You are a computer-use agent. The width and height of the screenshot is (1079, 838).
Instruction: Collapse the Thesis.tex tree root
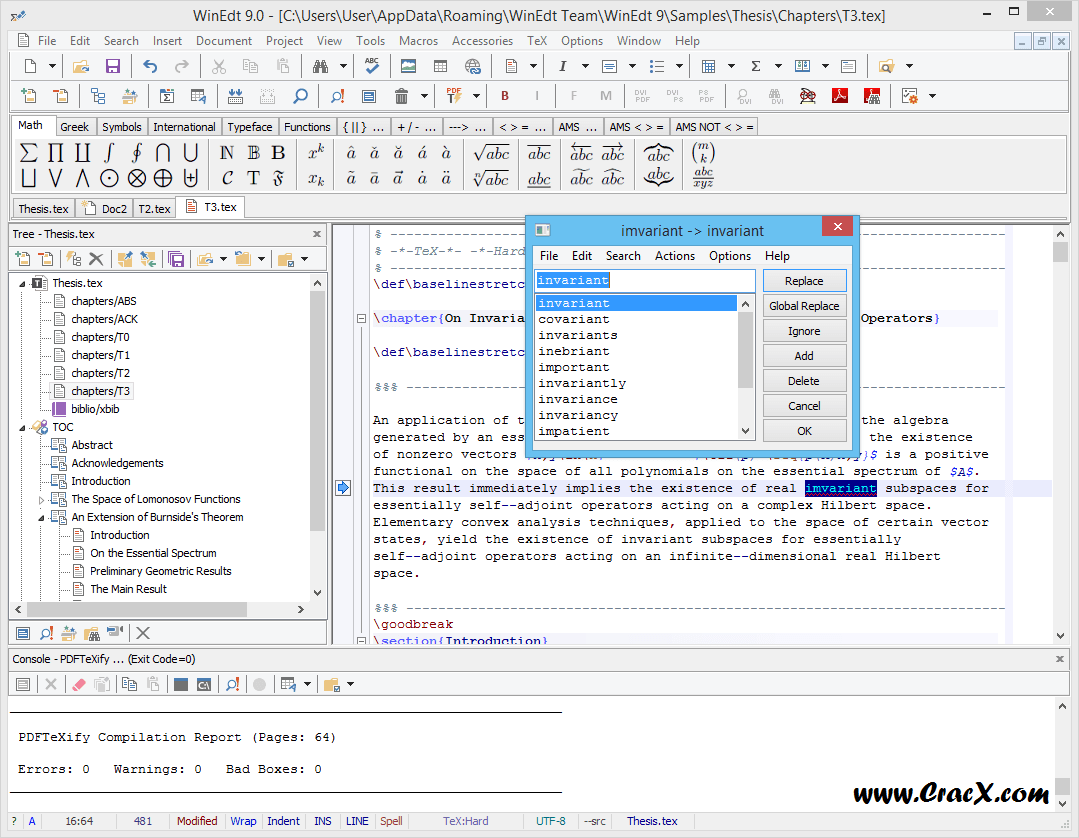(22, 283)
